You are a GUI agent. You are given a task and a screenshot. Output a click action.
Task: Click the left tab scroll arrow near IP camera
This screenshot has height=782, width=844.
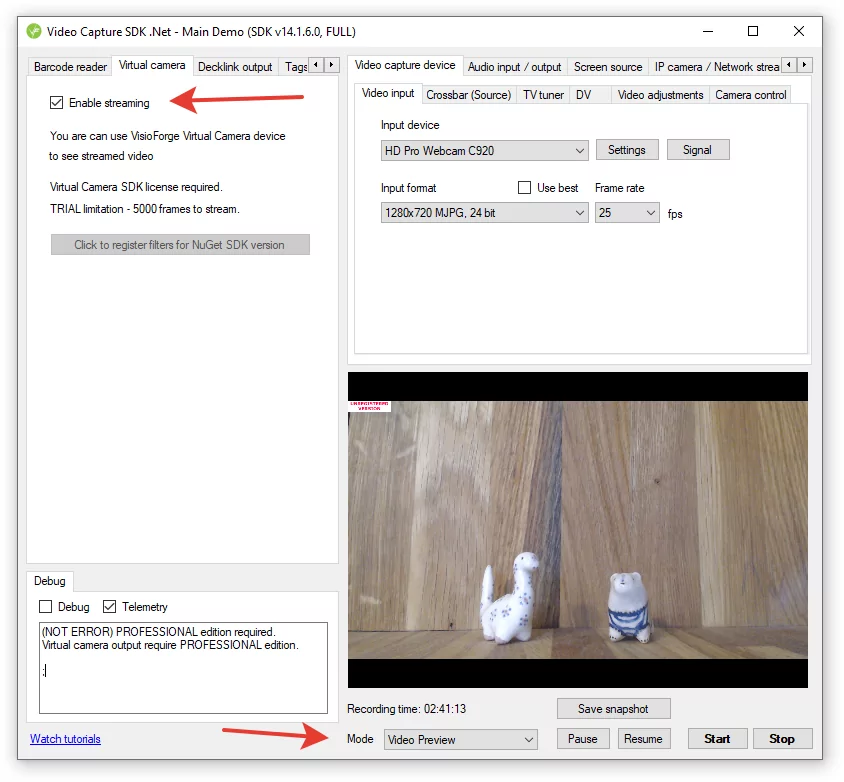click(789, 65)
